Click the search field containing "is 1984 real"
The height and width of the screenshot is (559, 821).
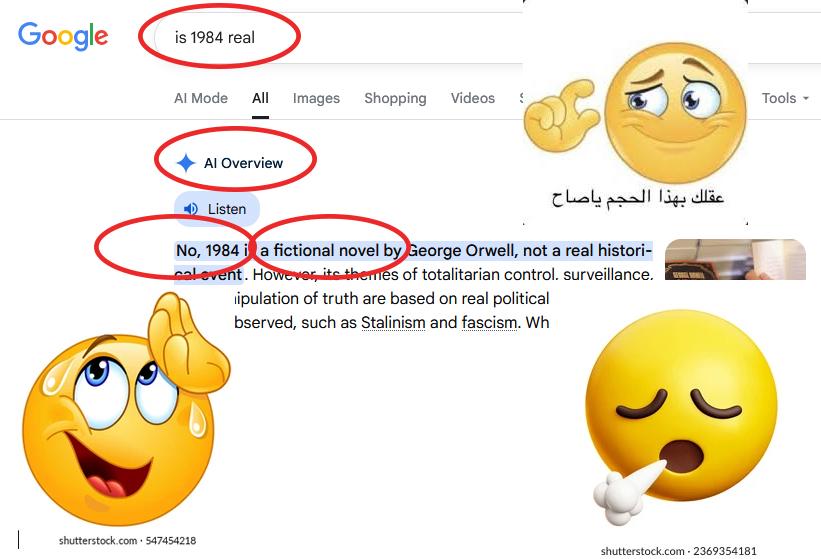point(340,37)
